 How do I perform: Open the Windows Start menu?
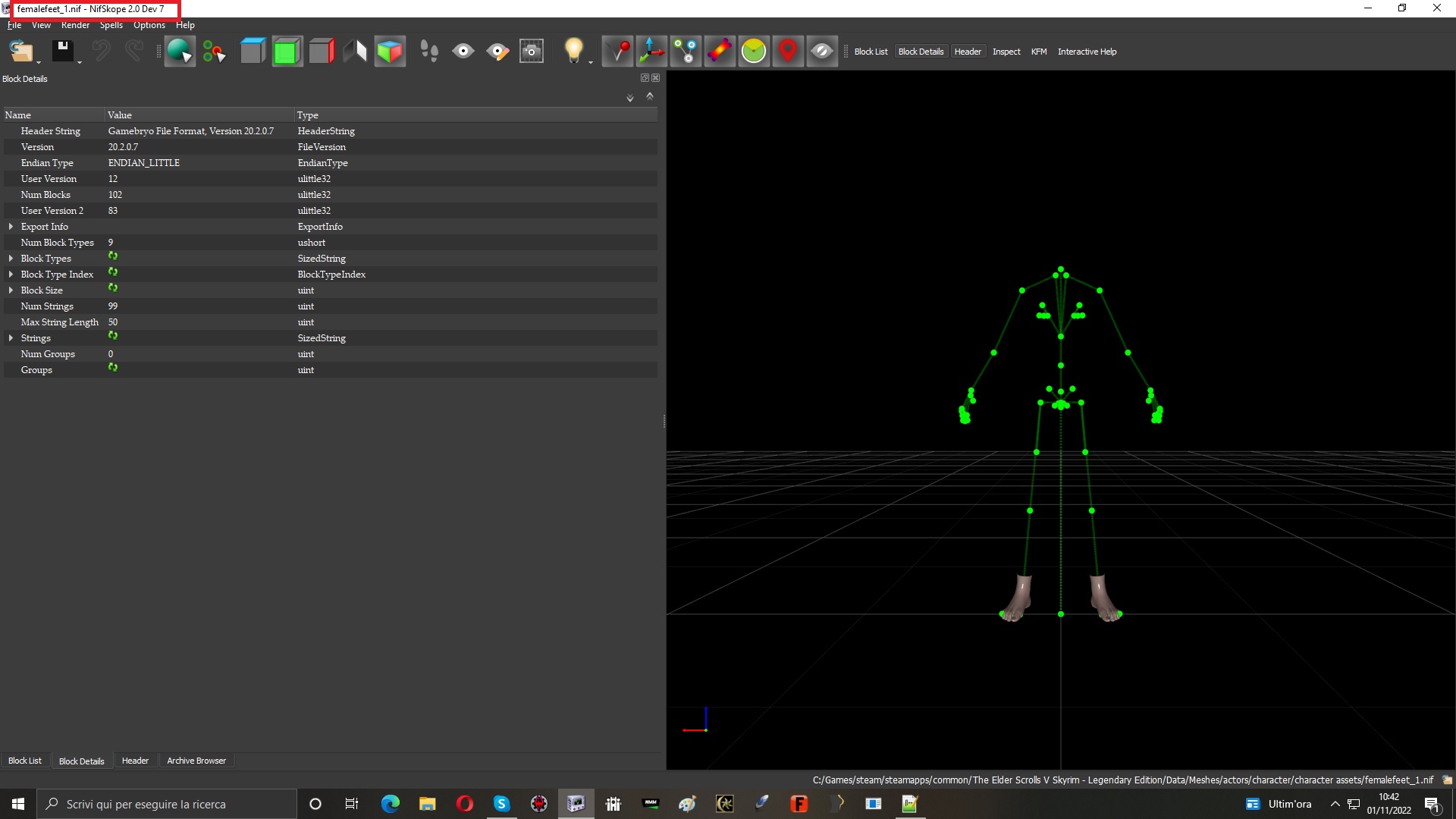coord(18,804)
